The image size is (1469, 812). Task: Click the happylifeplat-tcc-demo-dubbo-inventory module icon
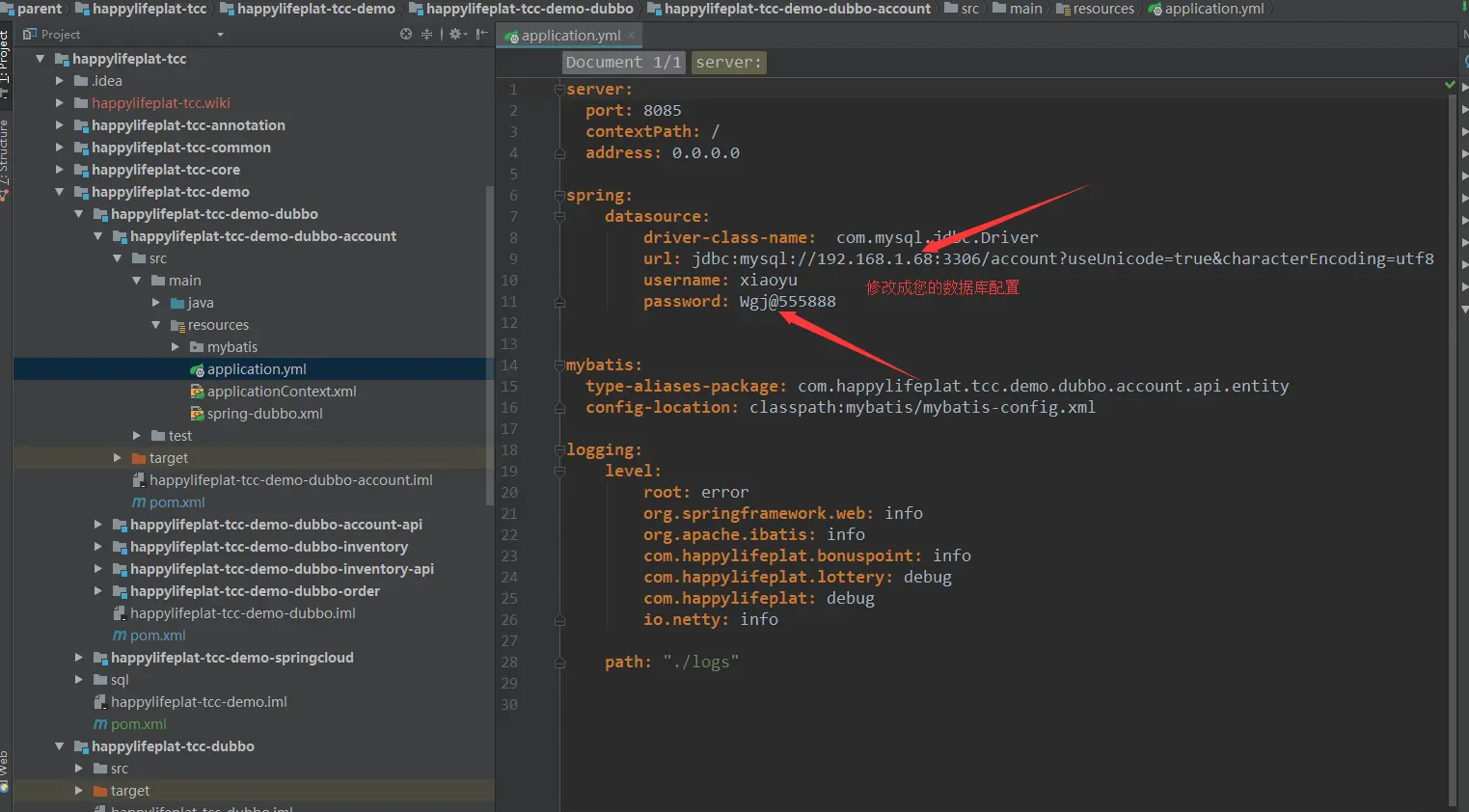click(120, 547)
